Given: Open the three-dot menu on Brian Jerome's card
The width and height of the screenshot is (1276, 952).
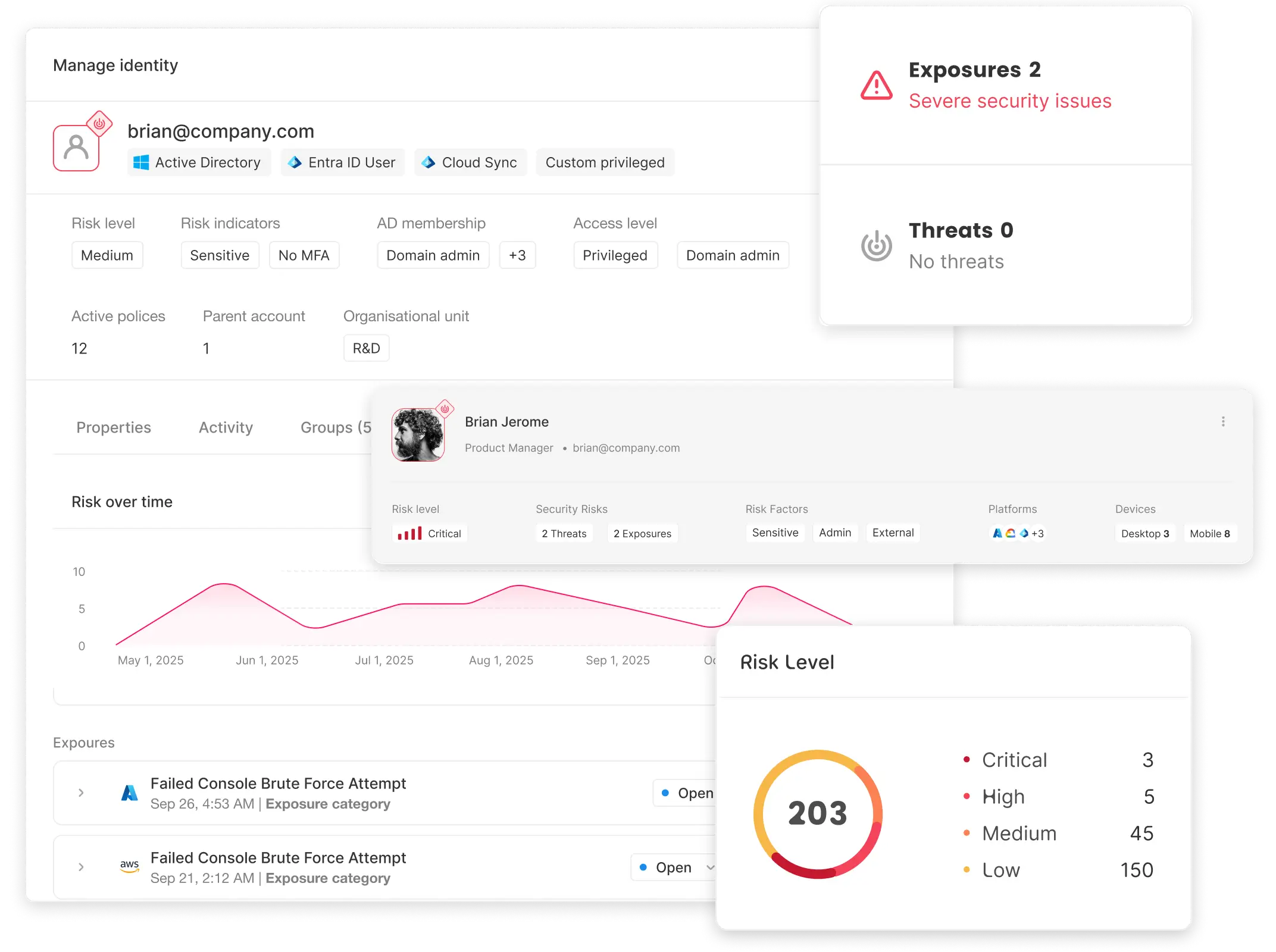Looking at the screenshot, I should click(x=1223, y=421).
